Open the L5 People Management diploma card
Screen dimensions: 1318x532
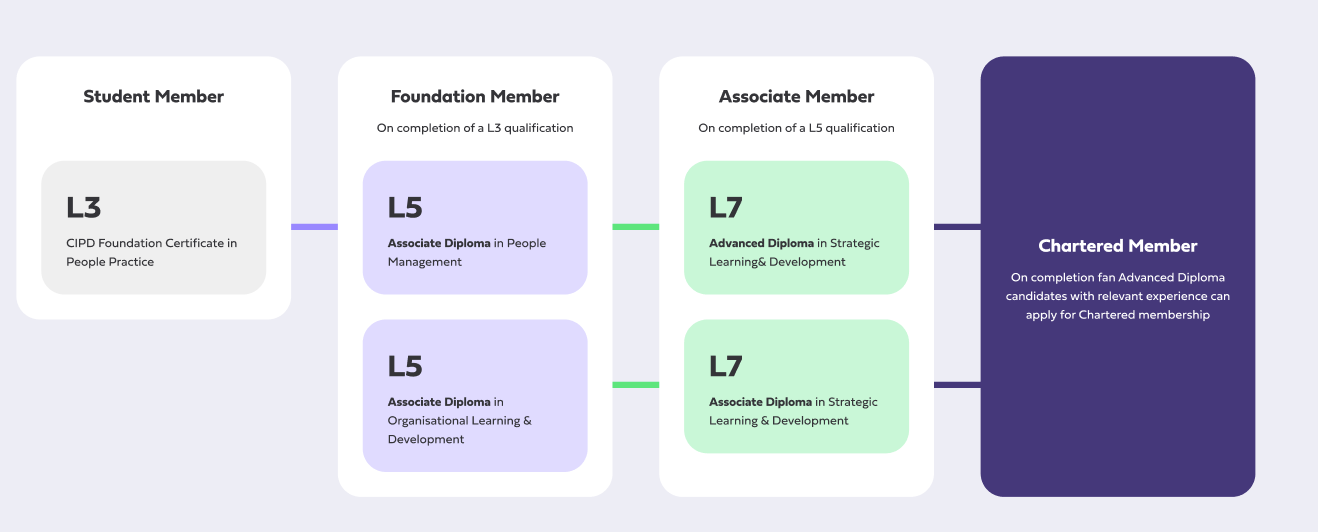[x=475, y=228]
